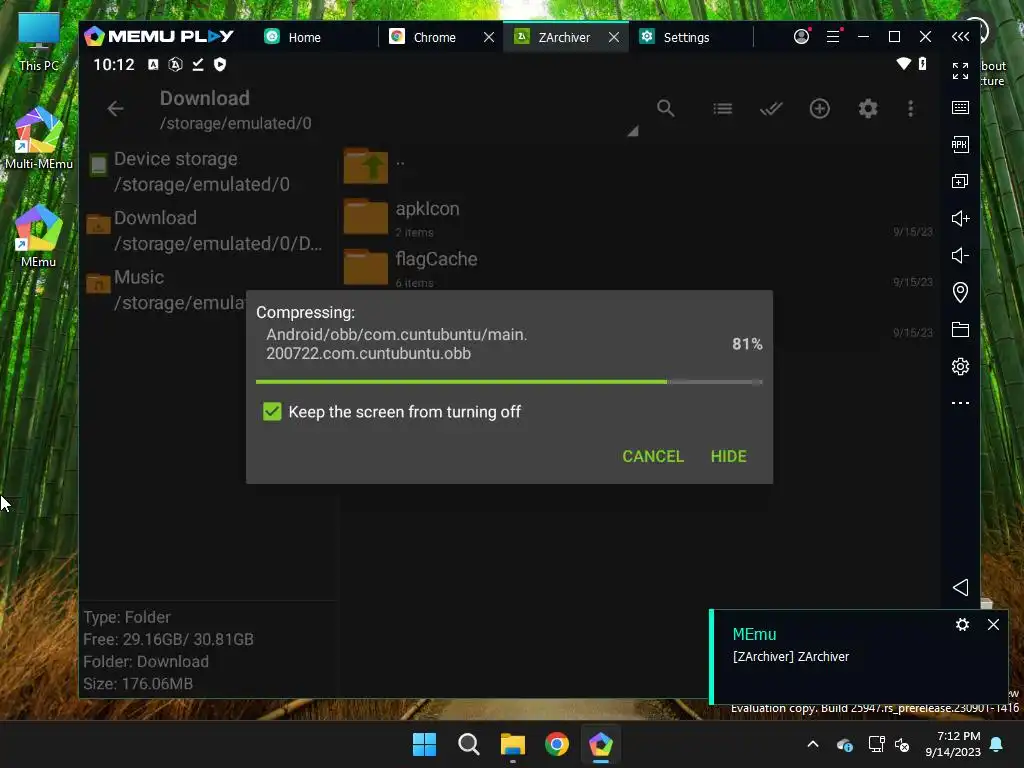Open Windows notification bell
This screenshot has height=768, width=1024.
(997, 744)
